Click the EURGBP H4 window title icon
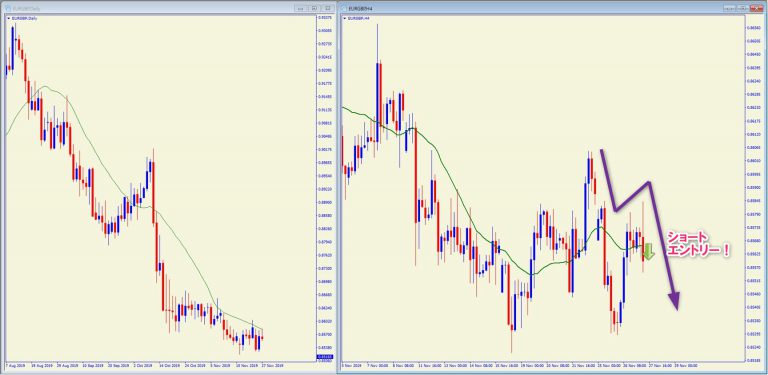Viewport: 768px width, 375px height. coord(344,8)
